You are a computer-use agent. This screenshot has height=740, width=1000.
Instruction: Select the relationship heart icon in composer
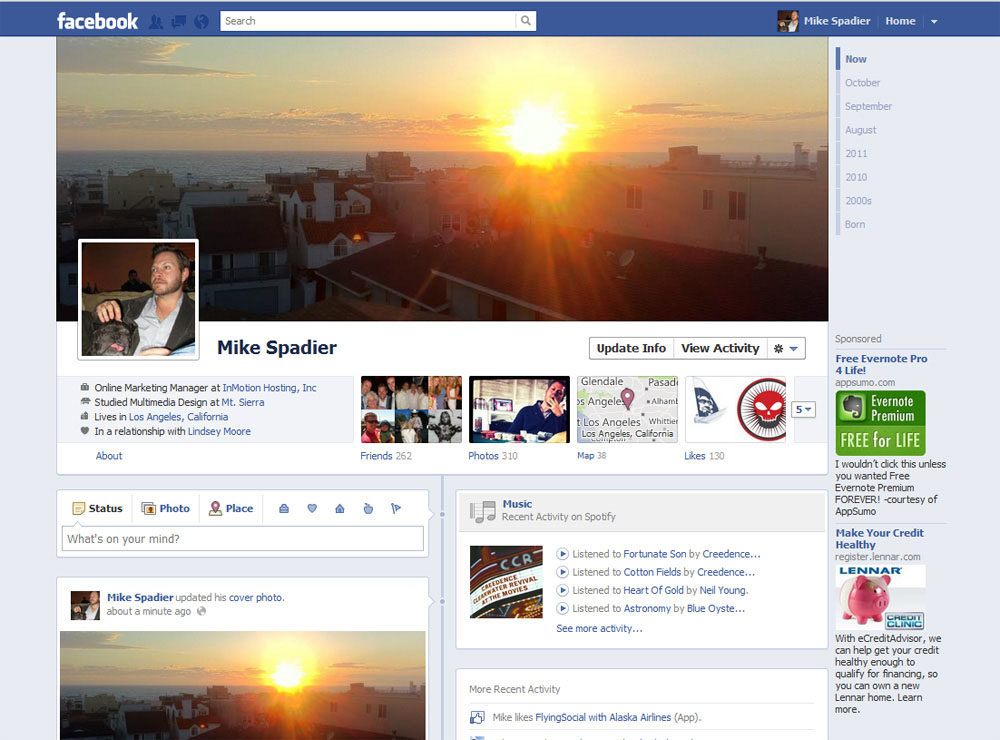(312, 508)
